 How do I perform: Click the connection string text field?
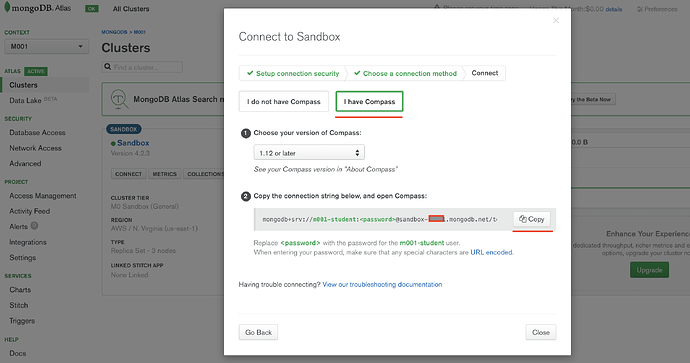(380, 219)
